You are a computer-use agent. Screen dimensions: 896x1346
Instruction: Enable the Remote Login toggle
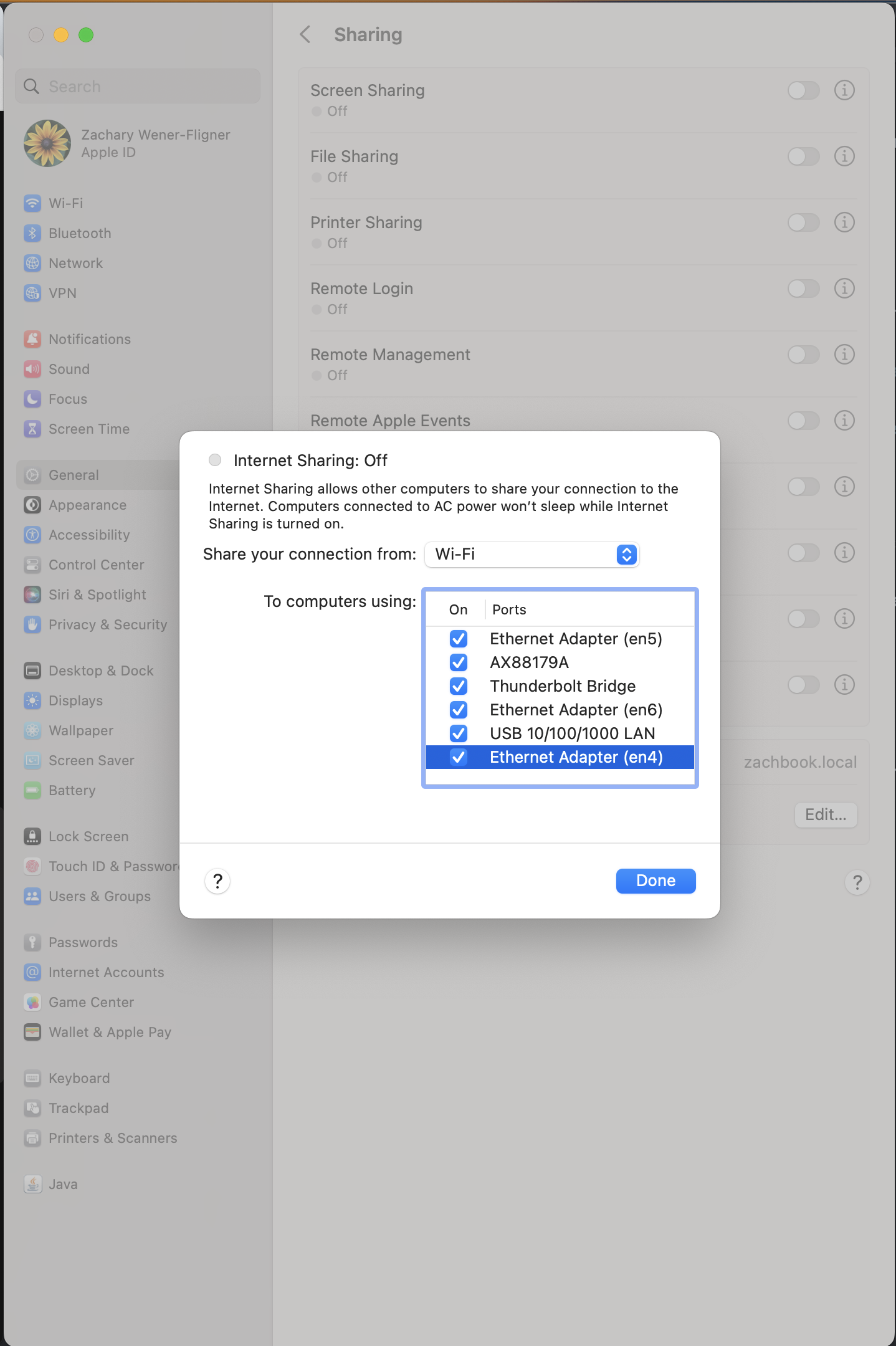803,289
